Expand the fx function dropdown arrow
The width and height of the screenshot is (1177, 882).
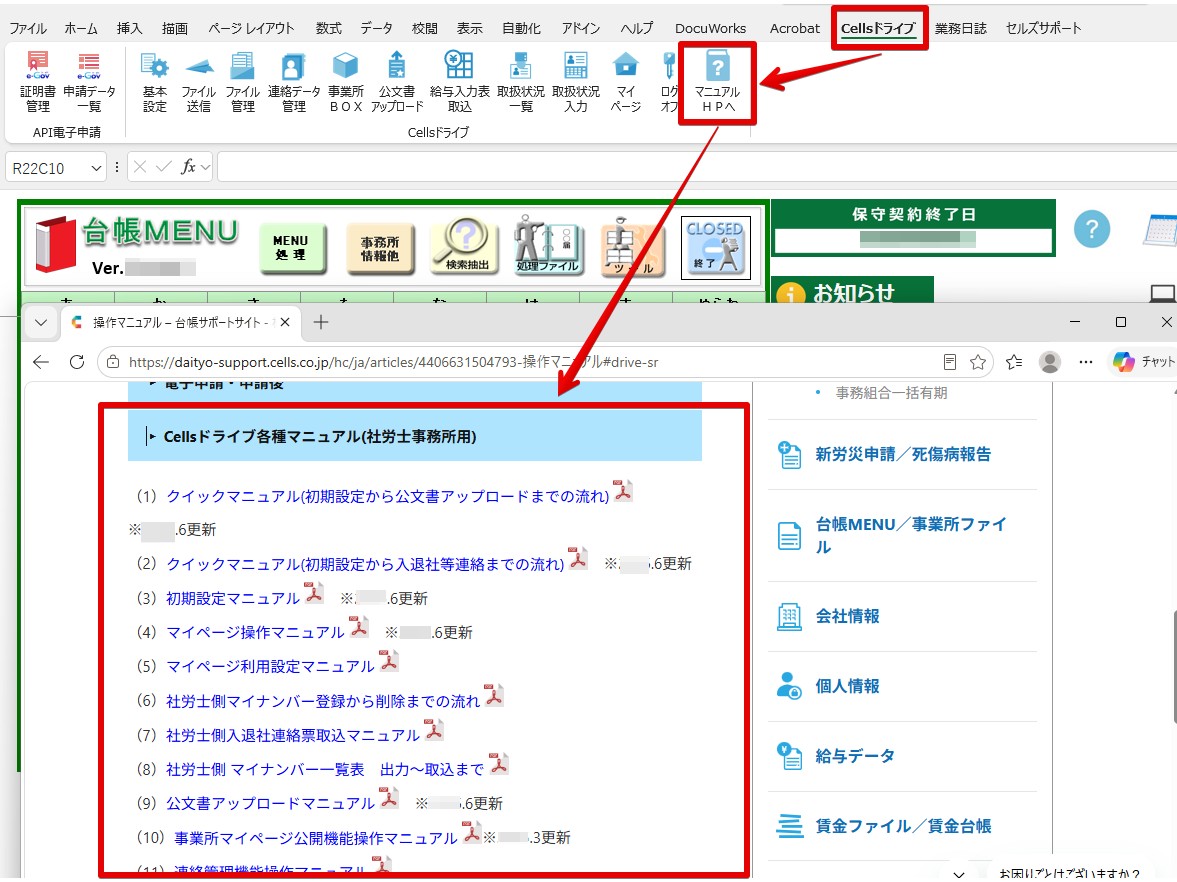(206, 167)
